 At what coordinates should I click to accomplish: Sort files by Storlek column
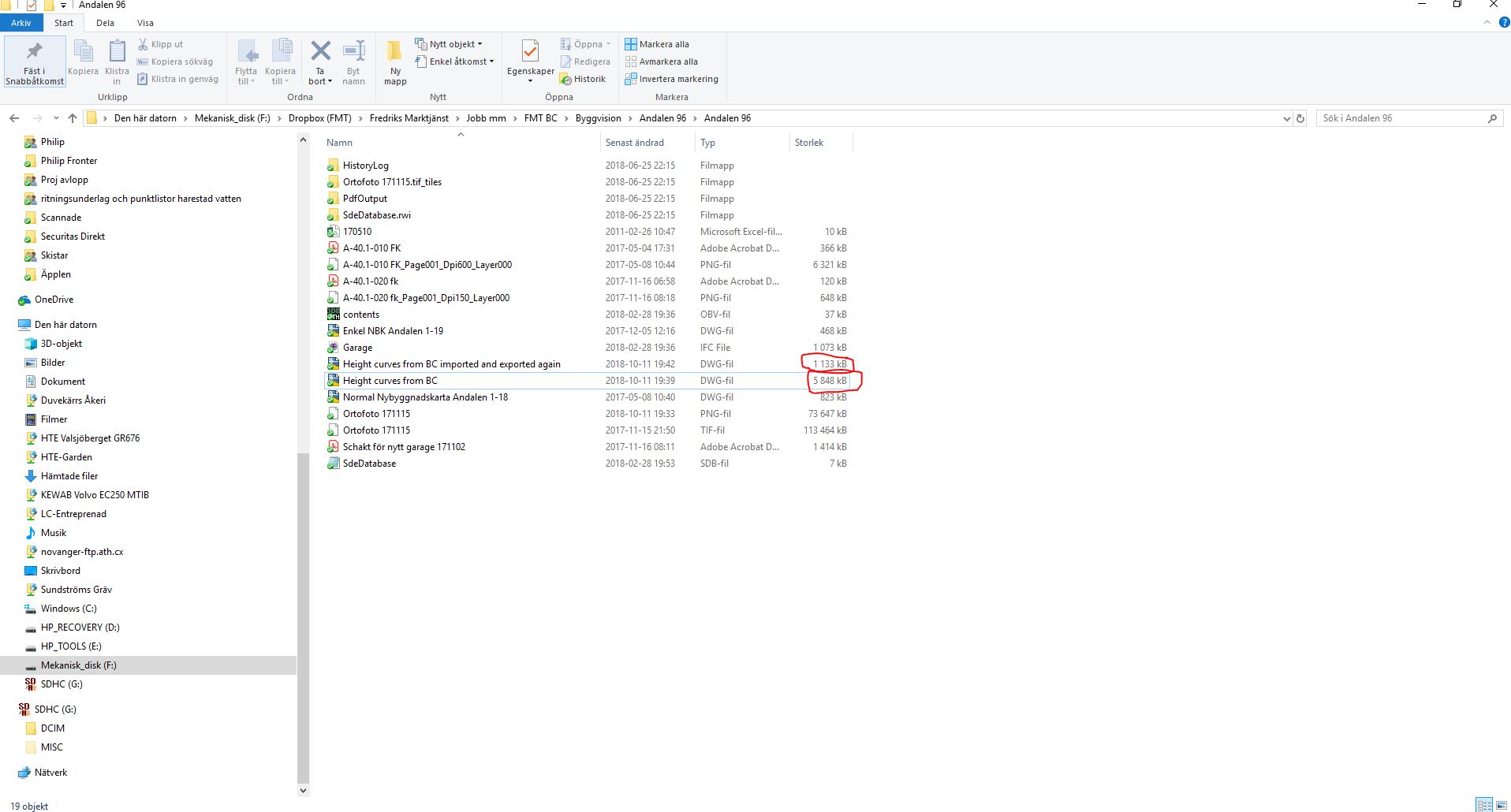(x=821, y=143)
